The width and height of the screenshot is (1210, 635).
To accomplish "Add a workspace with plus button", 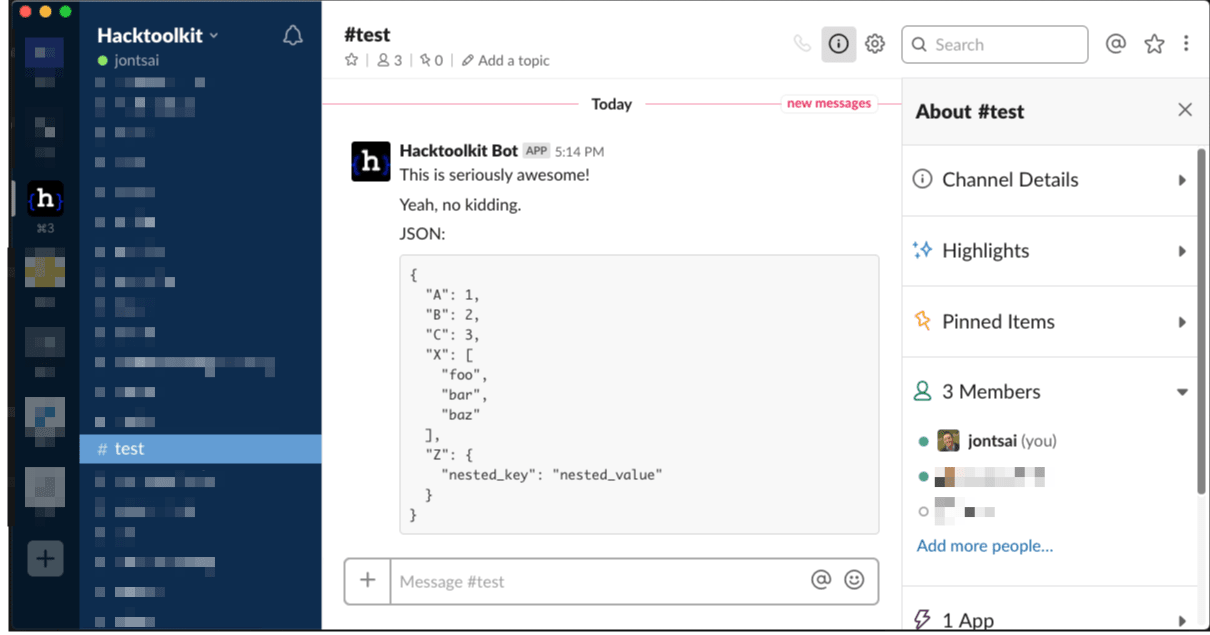I will click(45, 558).
